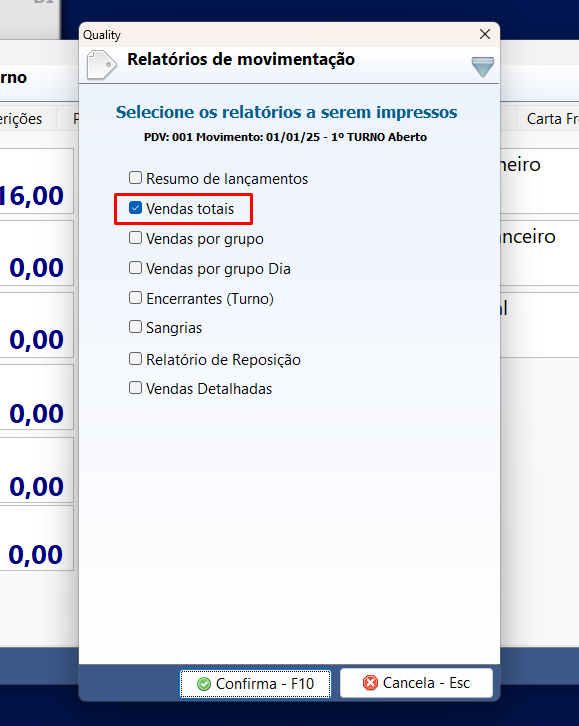Click the Relatórios de movimentação title
Image resolution: width=579 pixels, height=726 pixels.
tap(241, 59)
